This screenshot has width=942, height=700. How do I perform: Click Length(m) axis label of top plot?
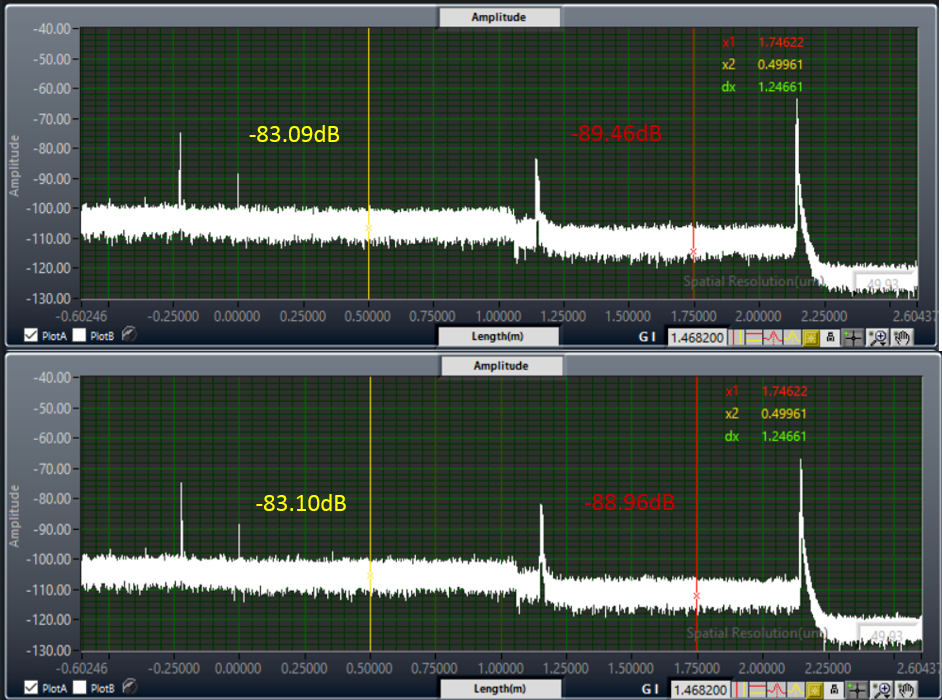(x=497, y=336)
